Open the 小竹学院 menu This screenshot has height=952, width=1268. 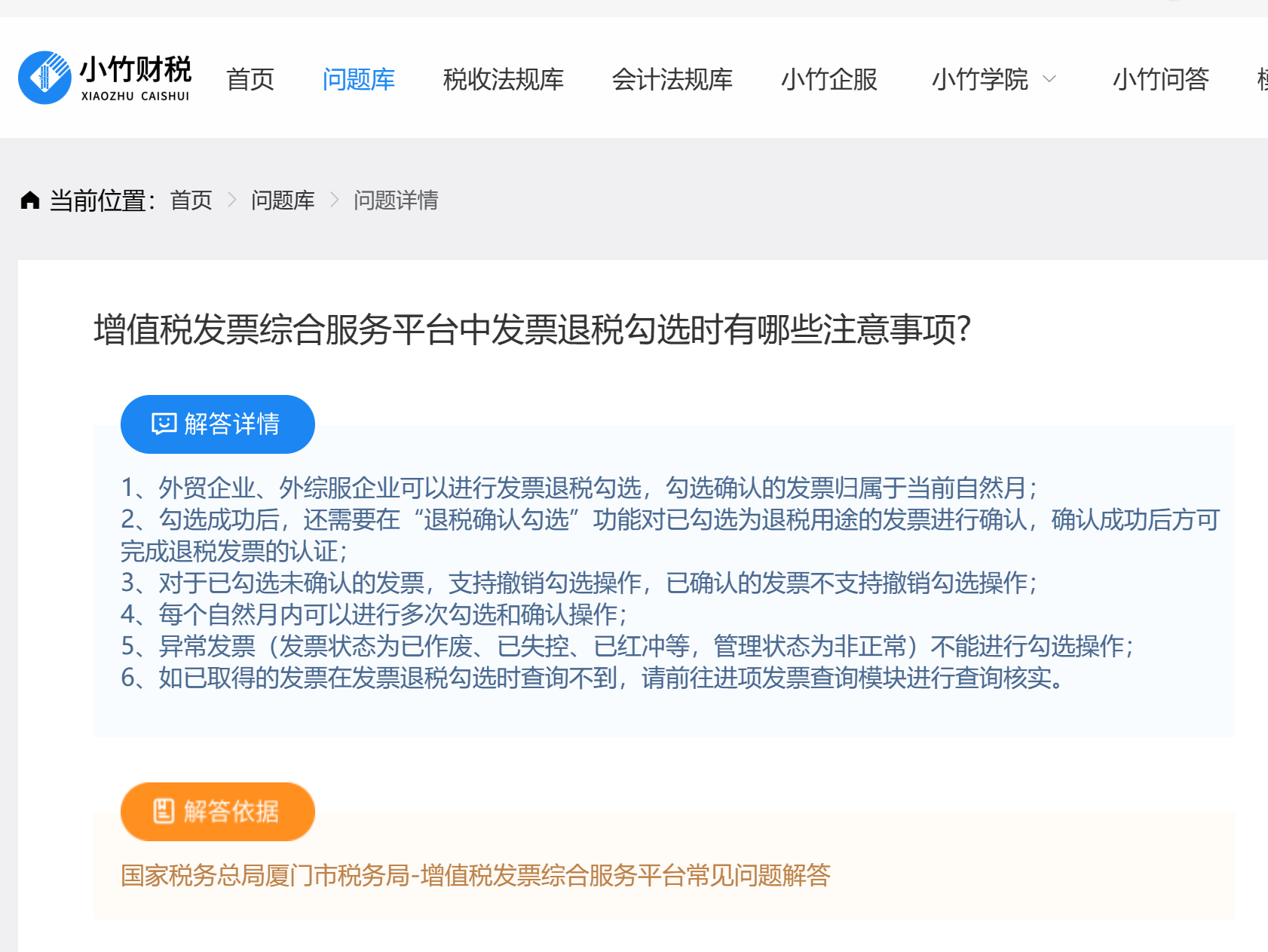pos(980,79)
